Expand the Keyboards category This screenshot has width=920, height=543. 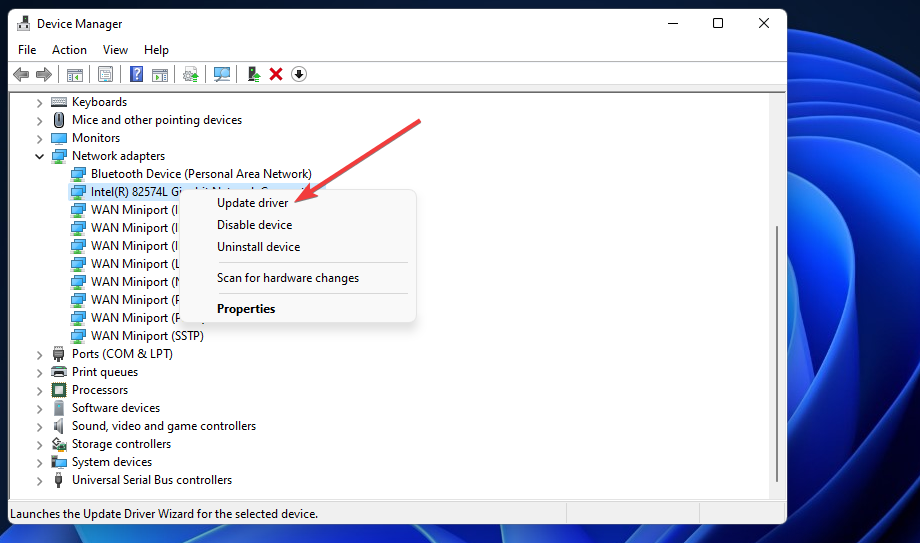coord(39,103)
